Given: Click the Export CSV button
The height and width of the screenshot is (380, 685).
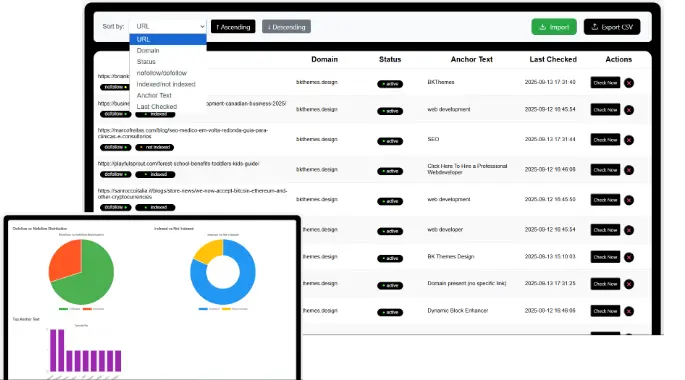Looking at the screenshot, I should 612,27.
